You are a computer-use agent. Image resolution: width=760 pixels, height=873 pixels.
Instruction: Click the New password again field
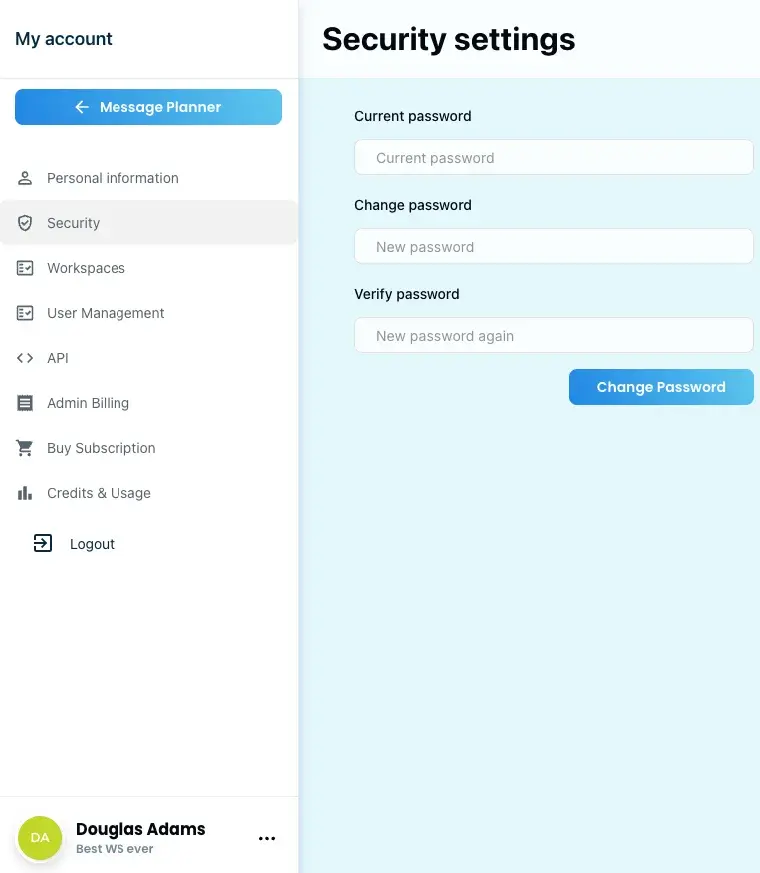tap(553, 335)
